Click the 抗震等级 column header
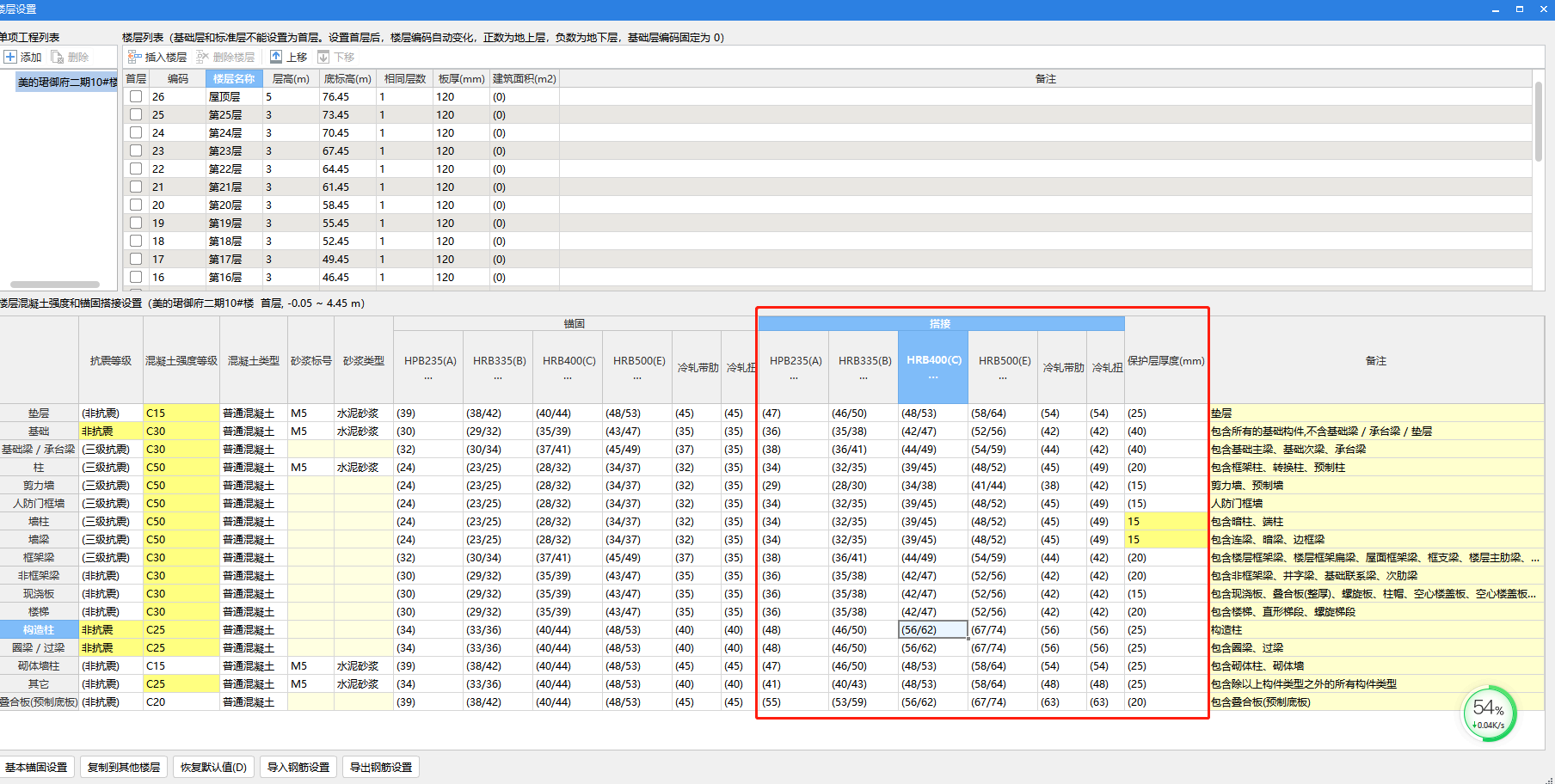This screenshot has width=1555, height=784. [x=111, y=360]
